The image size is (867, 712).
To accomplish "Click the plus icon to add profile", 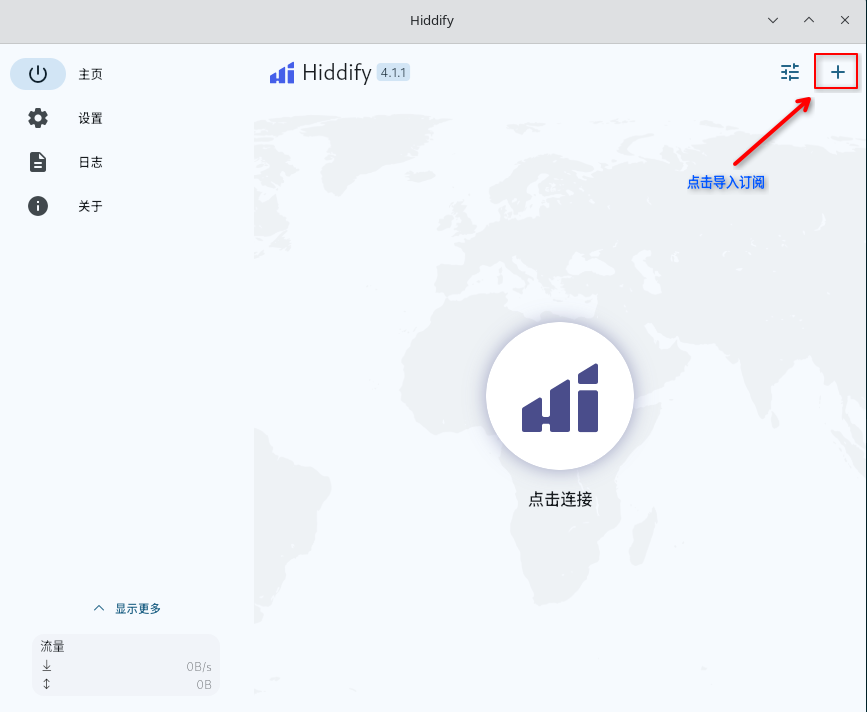I will point(838,72).
